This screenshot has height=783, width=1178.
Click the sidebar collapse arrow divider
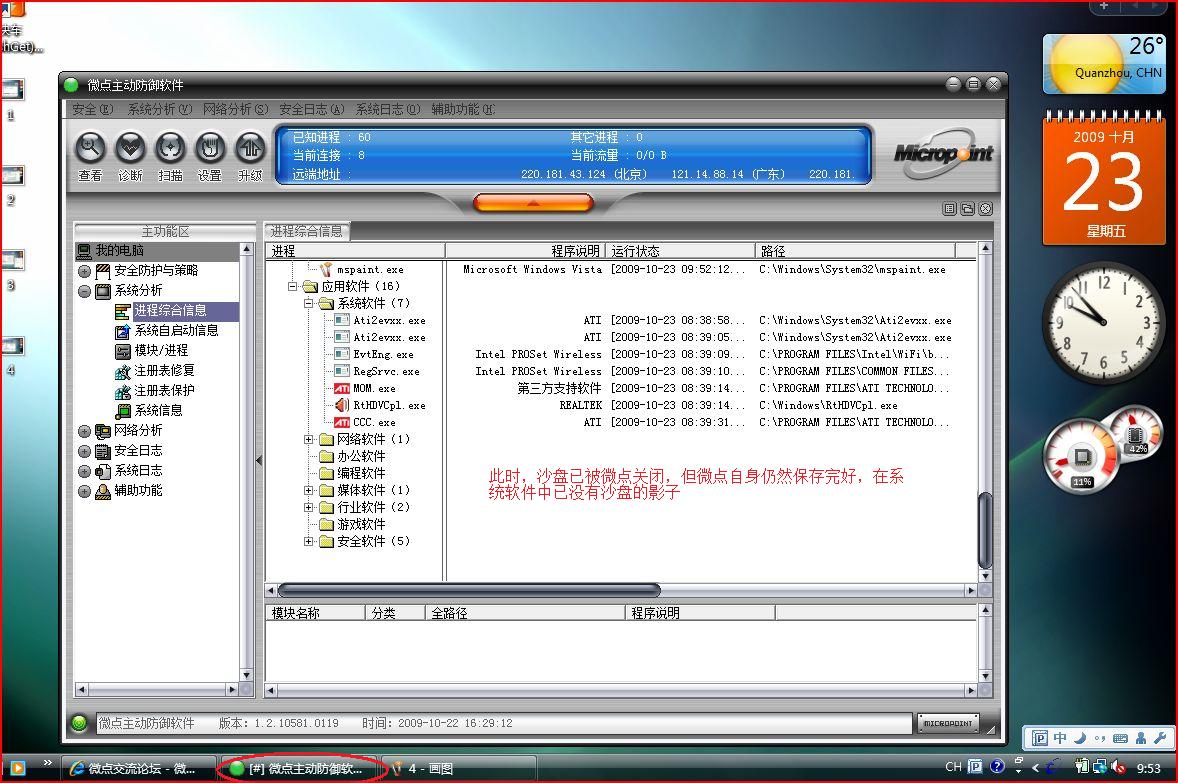click(x=259, y=460)
